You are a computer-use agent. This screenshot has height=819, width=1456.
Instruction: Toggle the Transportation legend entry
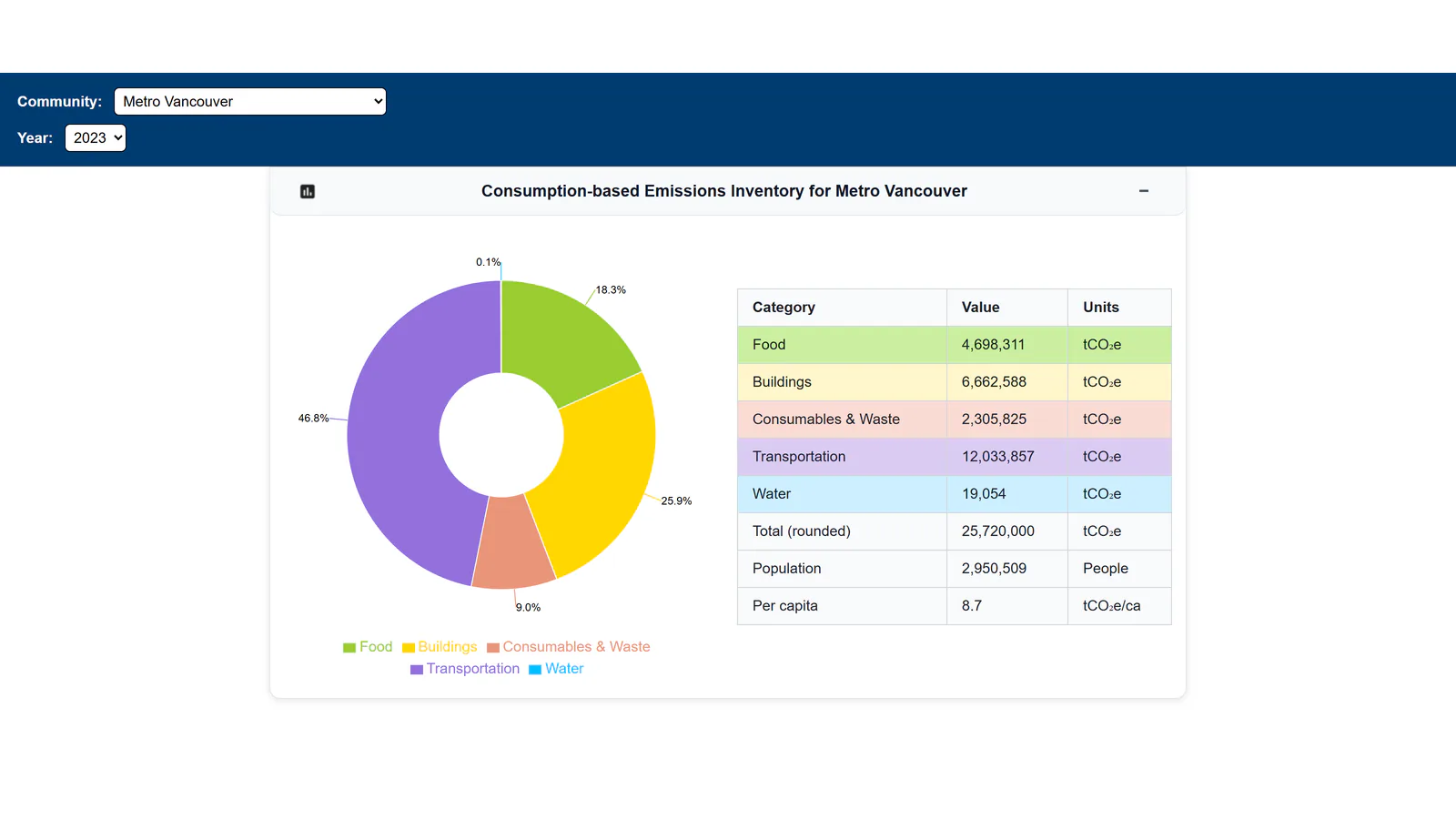[x=465, y=669]
